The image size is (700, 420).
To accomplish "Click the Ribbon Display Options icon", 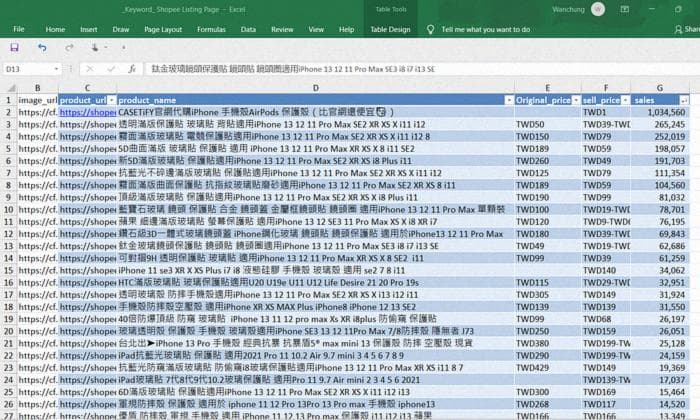I will [x=625, y=9].
